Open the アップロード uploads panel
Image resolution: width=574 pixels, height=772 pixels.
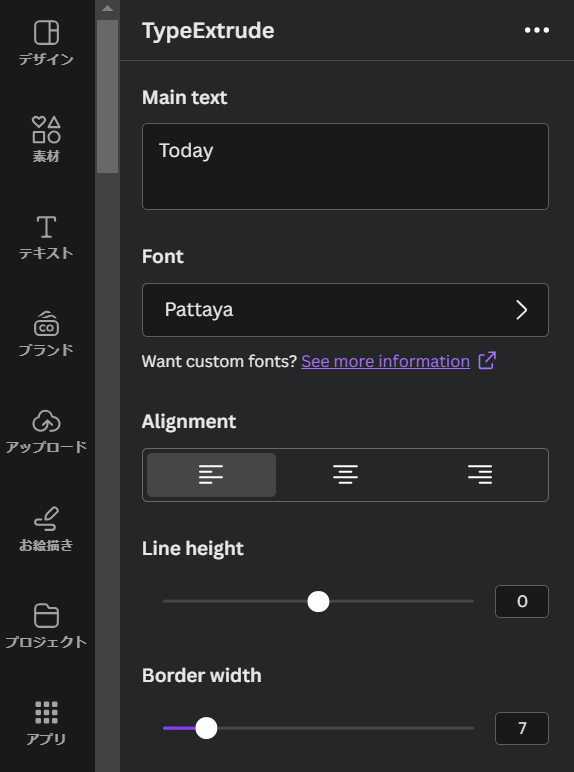pos(46,431)
